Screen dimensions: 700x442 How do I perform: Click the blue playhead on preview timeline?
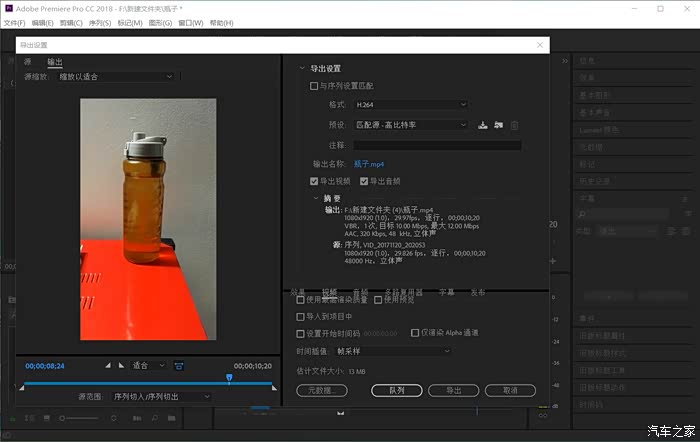coord(229,378)
